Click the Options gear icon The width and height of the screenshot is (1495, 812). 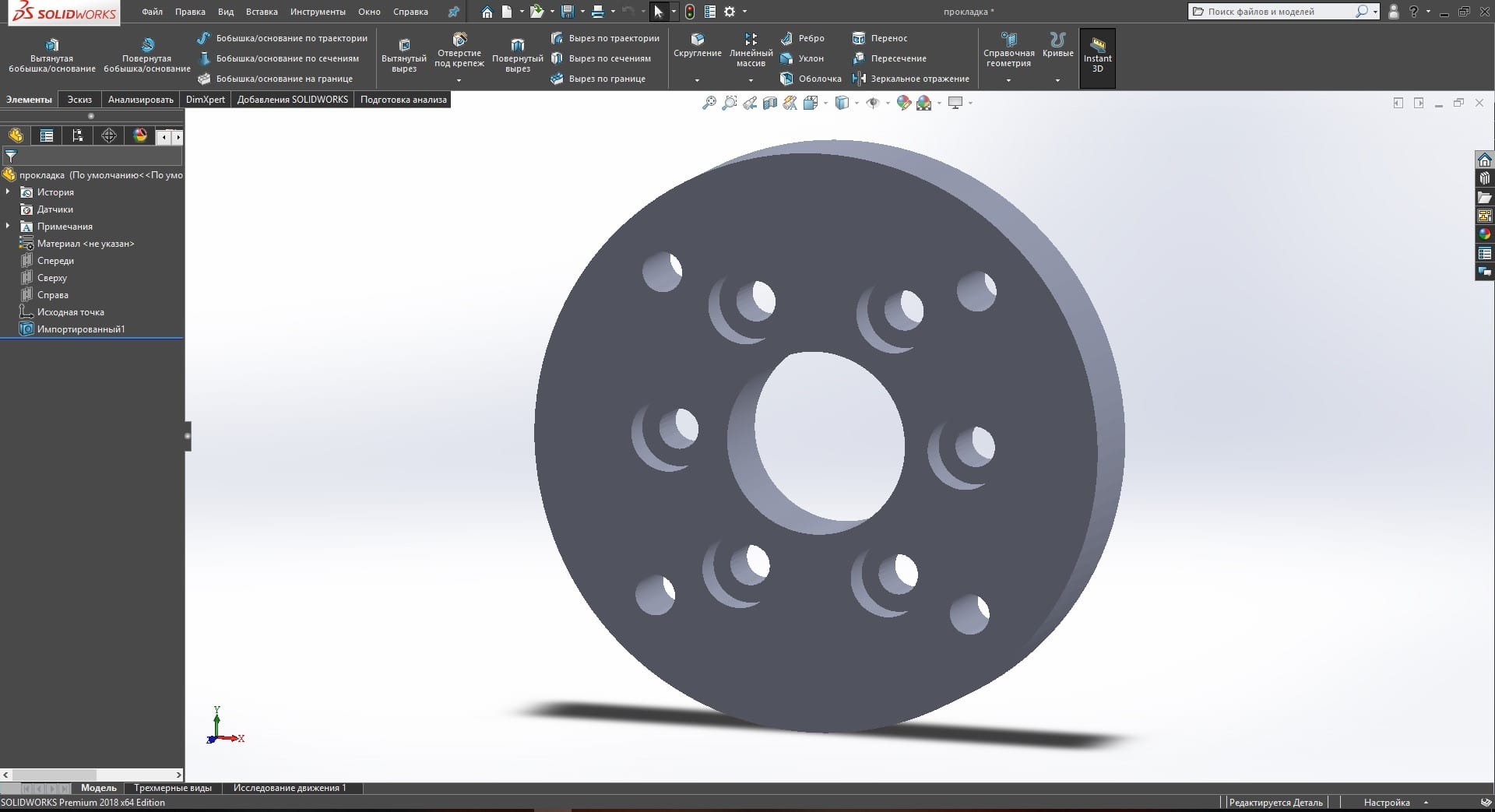pos(730,12)
